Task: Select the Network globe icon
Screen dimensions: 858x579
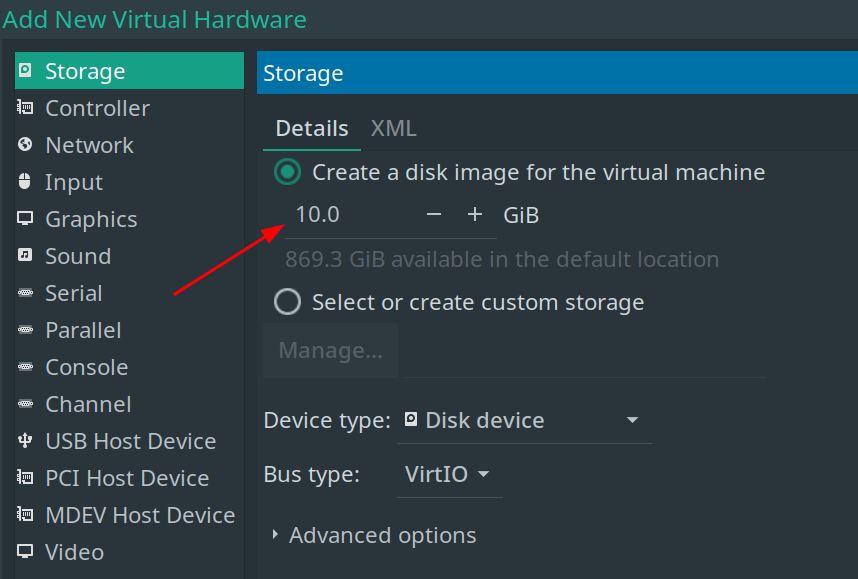Action: coord(25,145)
